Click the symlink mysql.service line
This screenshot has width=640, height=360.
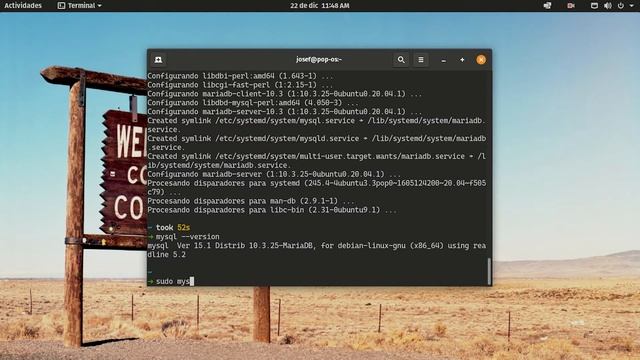[x=316, y=121]
